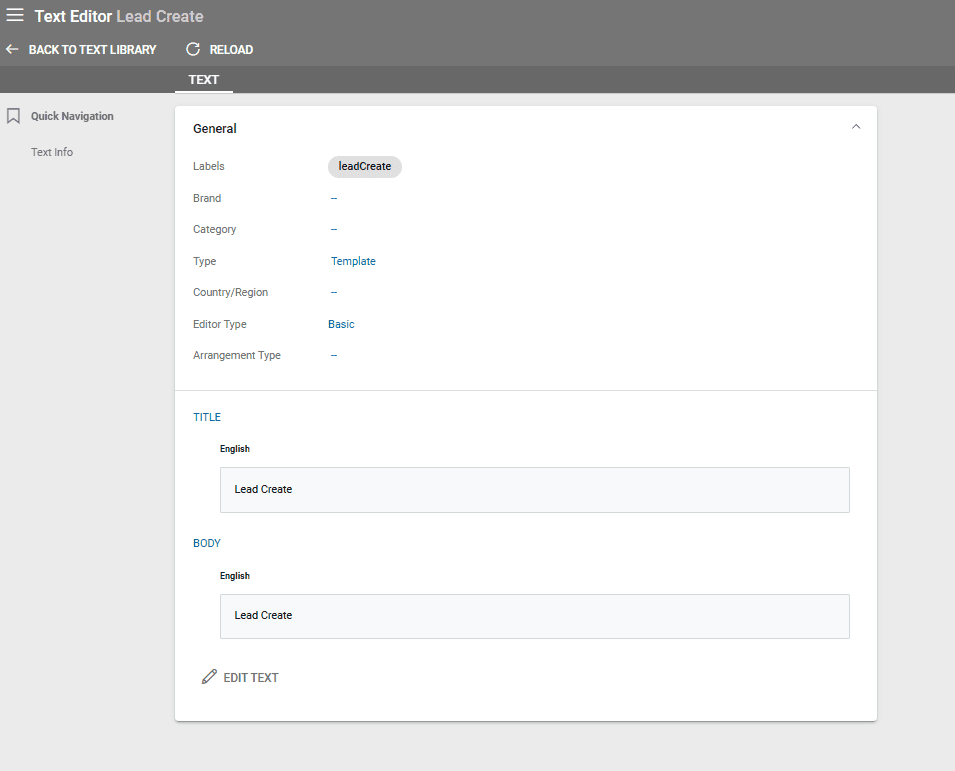This screenshot has width=955, height=771.
Task: Click the EDIT TEXT button
Action: tap(250, 677)
